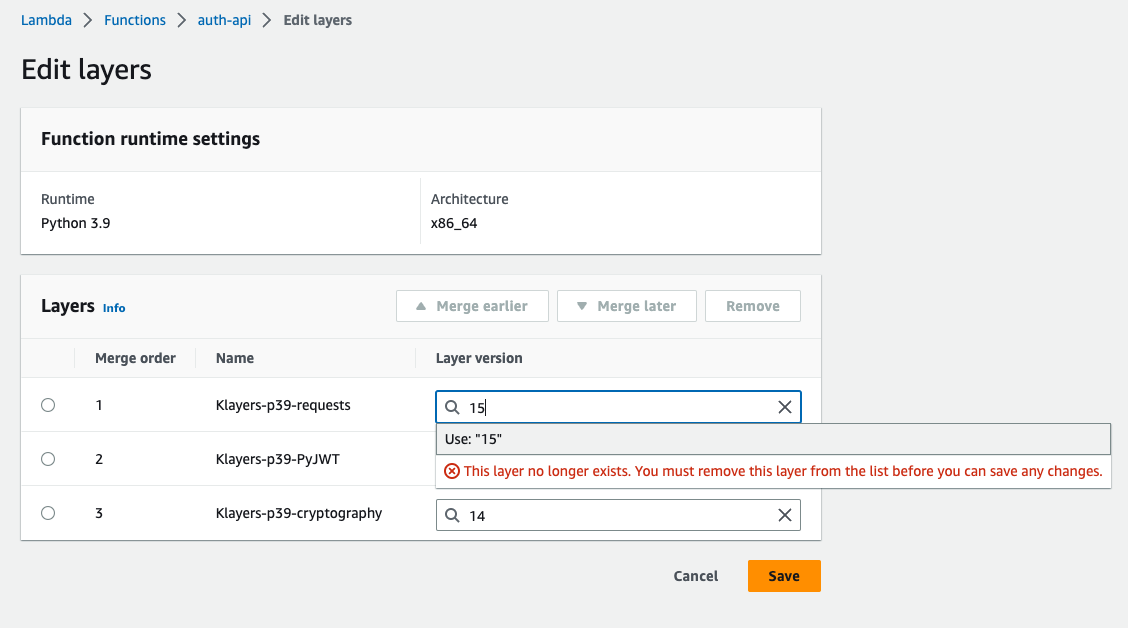Cancel editing layers
Image resolution: width=1128 pixels, height=628 pixels.
pyautogui.click(x=696, y=576)
